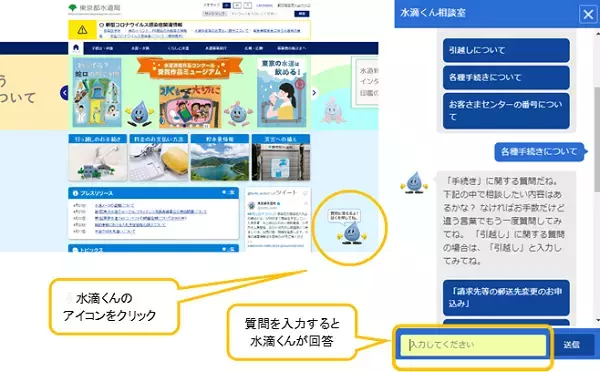Image resolution: width=600 pixels, height=372 pixels.
Task: Open the Language link in header
Action: coord(264,5)
